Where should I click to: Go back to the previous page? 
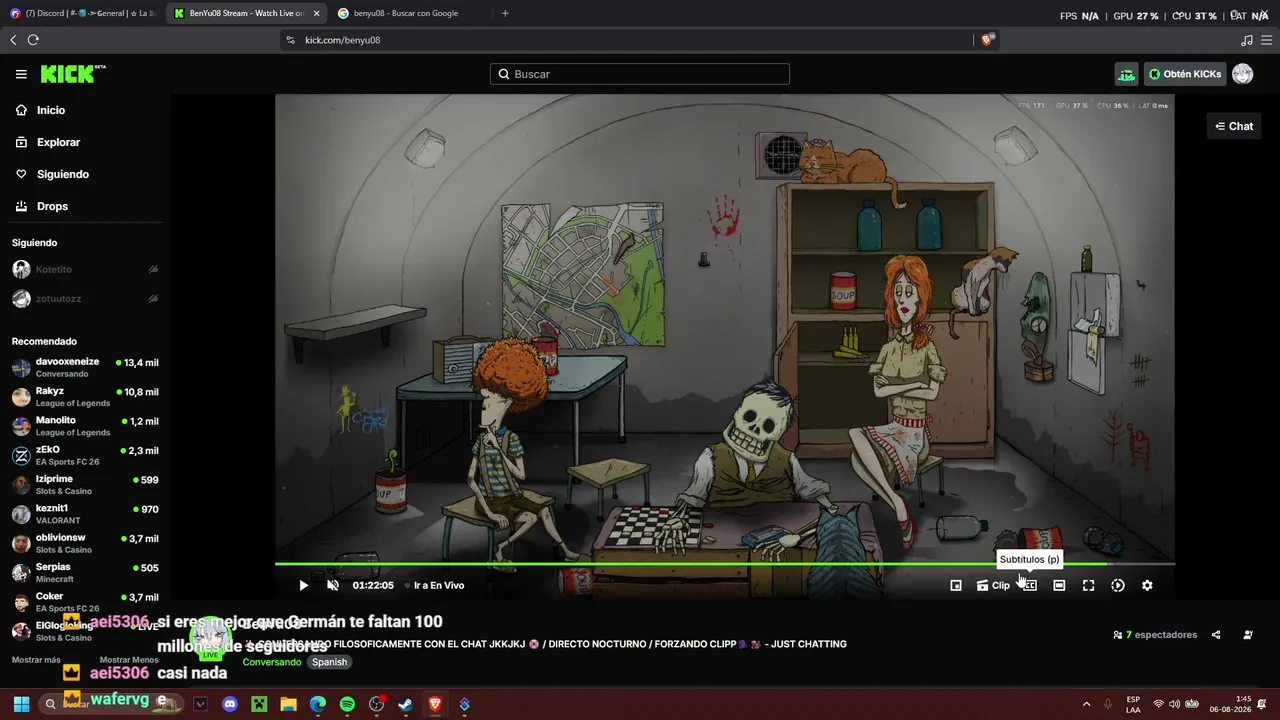coord(13,40)
